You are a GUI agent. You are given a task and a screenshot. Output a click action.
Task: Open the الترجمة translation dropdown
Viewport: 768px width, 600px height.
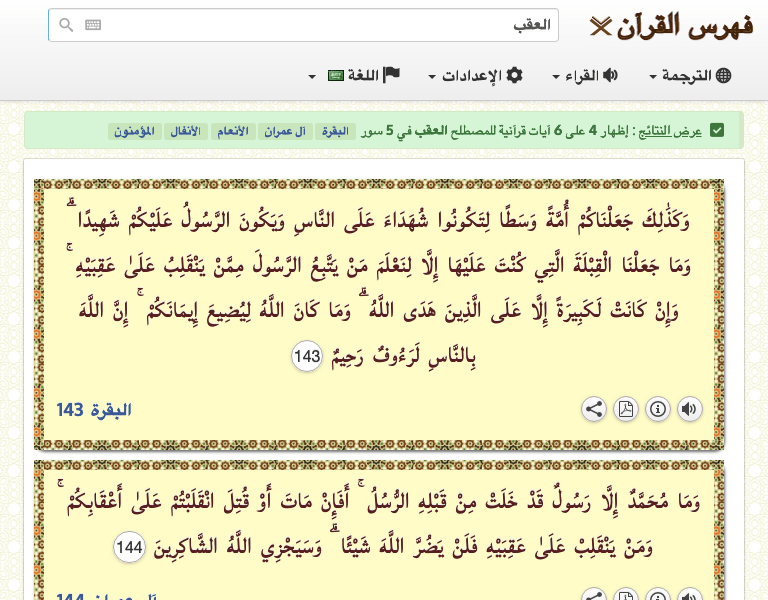point(690,76)
